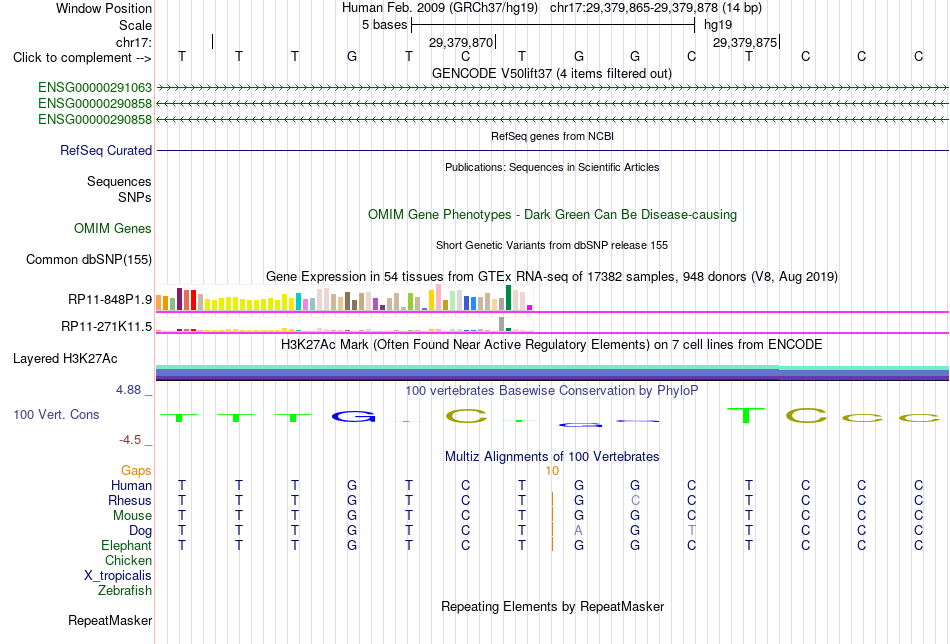
Task: Open the OMIM Genes track label
Action: point(112,228)
